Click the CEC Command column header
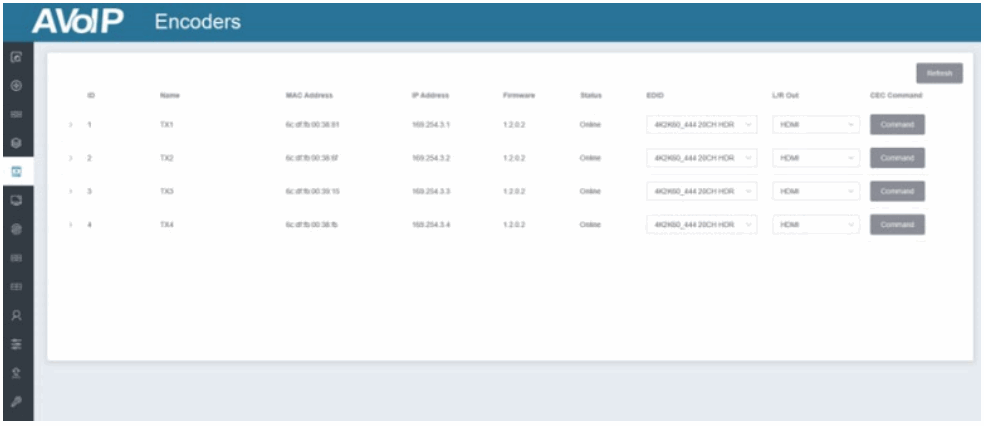This screenshot has width=984, height=426. click(x=896, y=95)
